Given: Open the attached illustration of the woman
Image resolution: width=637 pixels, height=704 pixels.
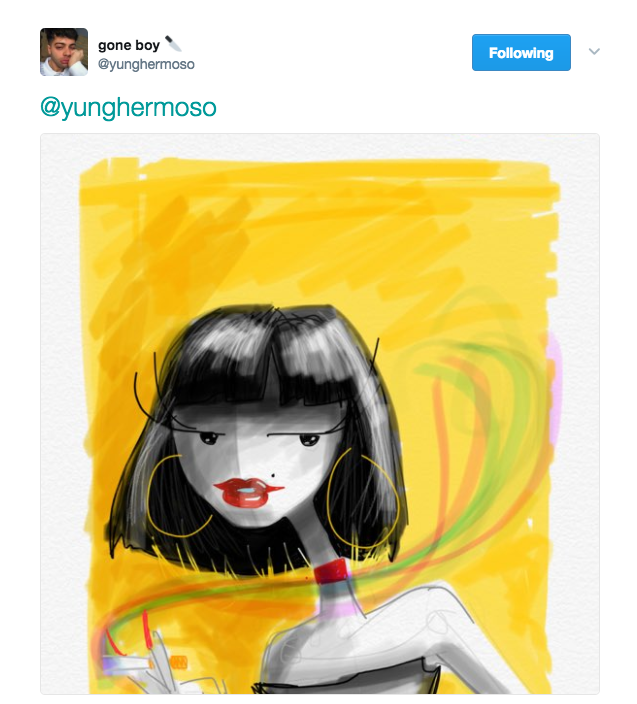Looking at the screenshot, I should coord(320,414).
